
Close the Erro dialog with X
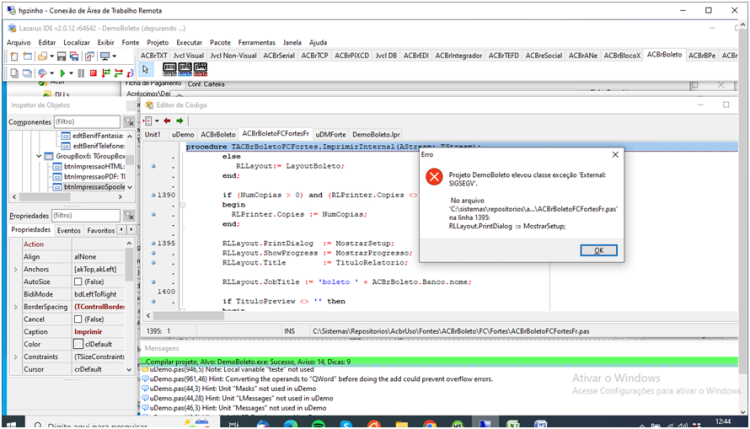tap(615, 154)
